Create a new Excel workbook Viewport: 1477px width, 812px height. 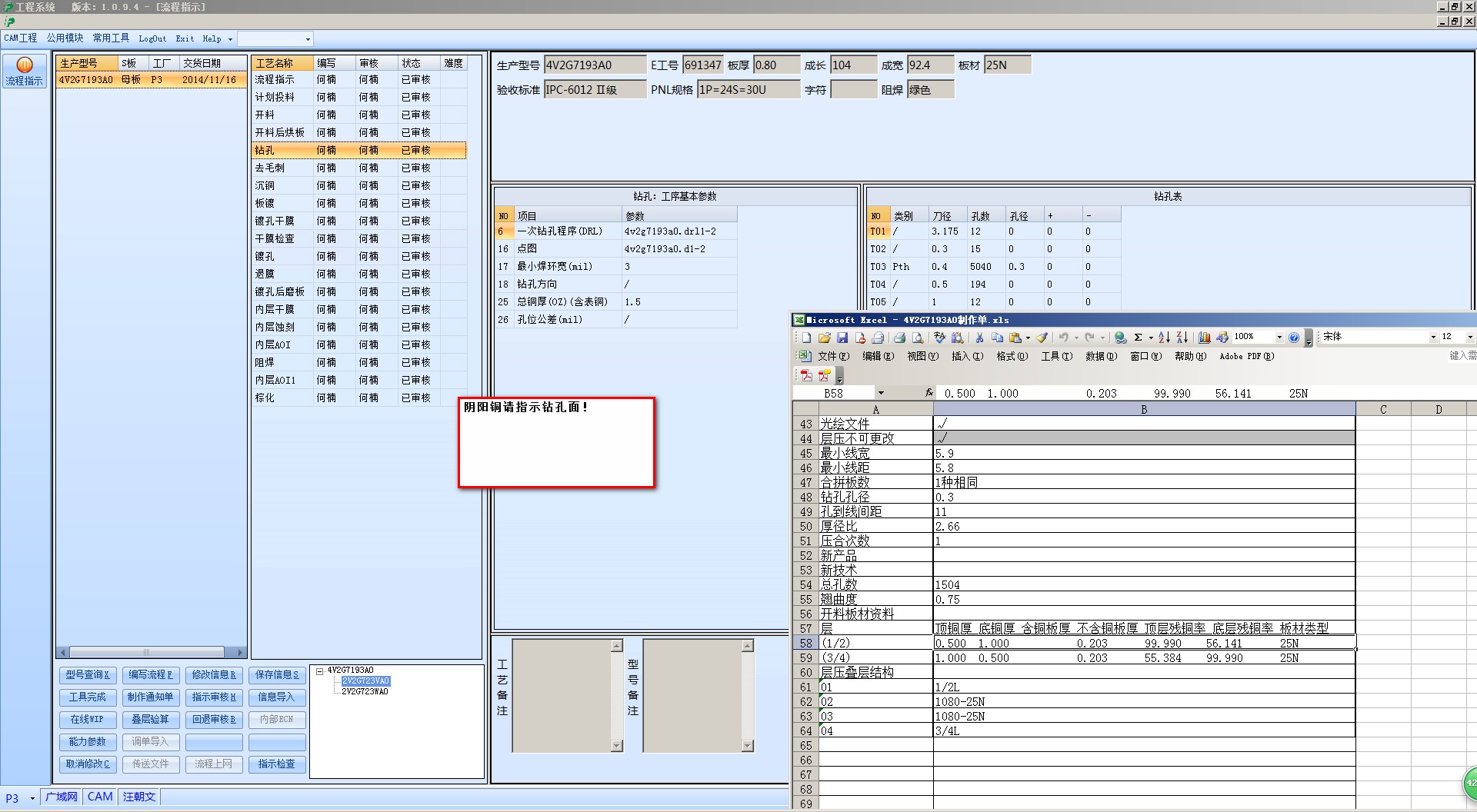[806, 338]
